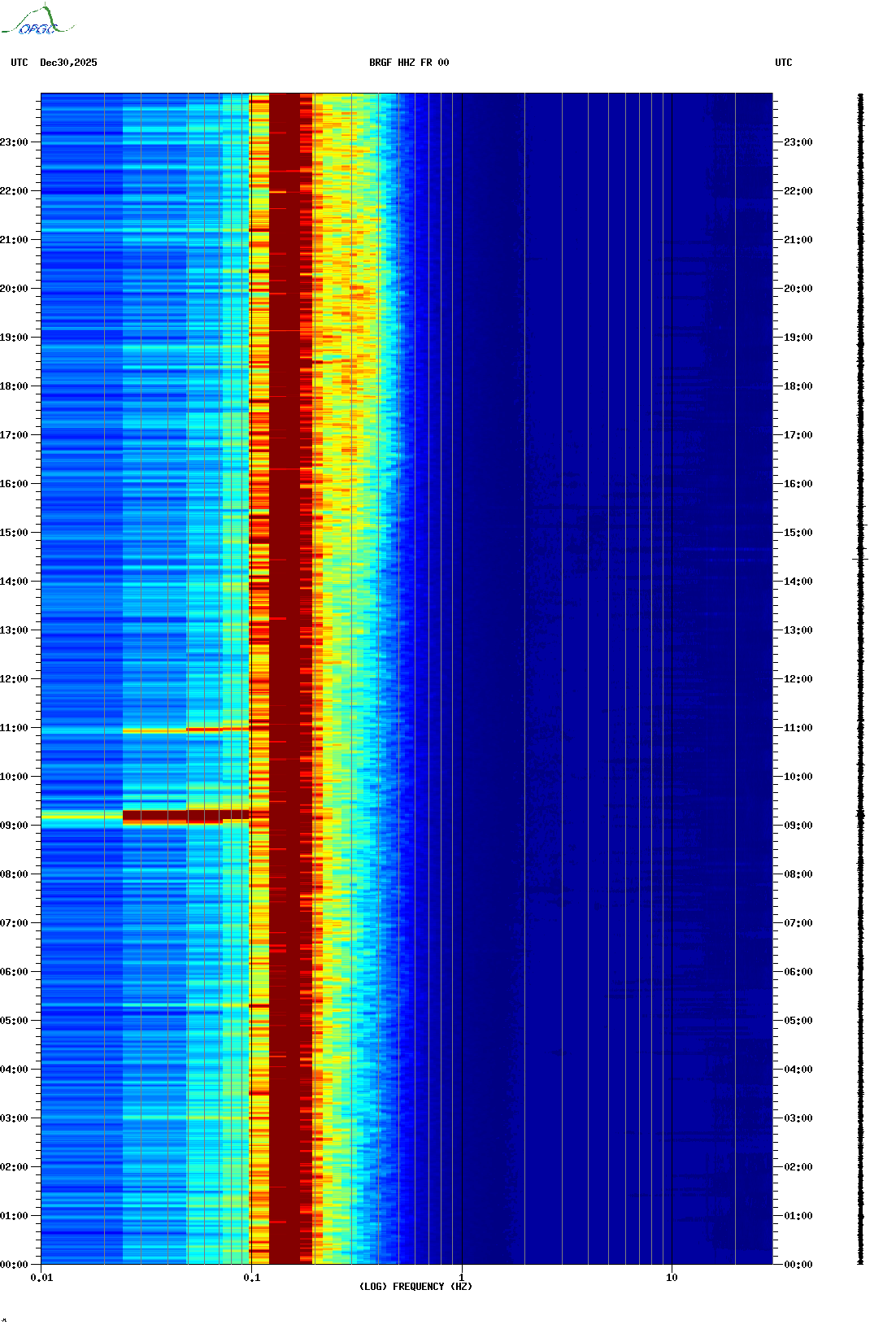Click the 0.01 frequency axis label
Image resolution: width=896 pixels, height=1329 pixels.
[41, 1278]
